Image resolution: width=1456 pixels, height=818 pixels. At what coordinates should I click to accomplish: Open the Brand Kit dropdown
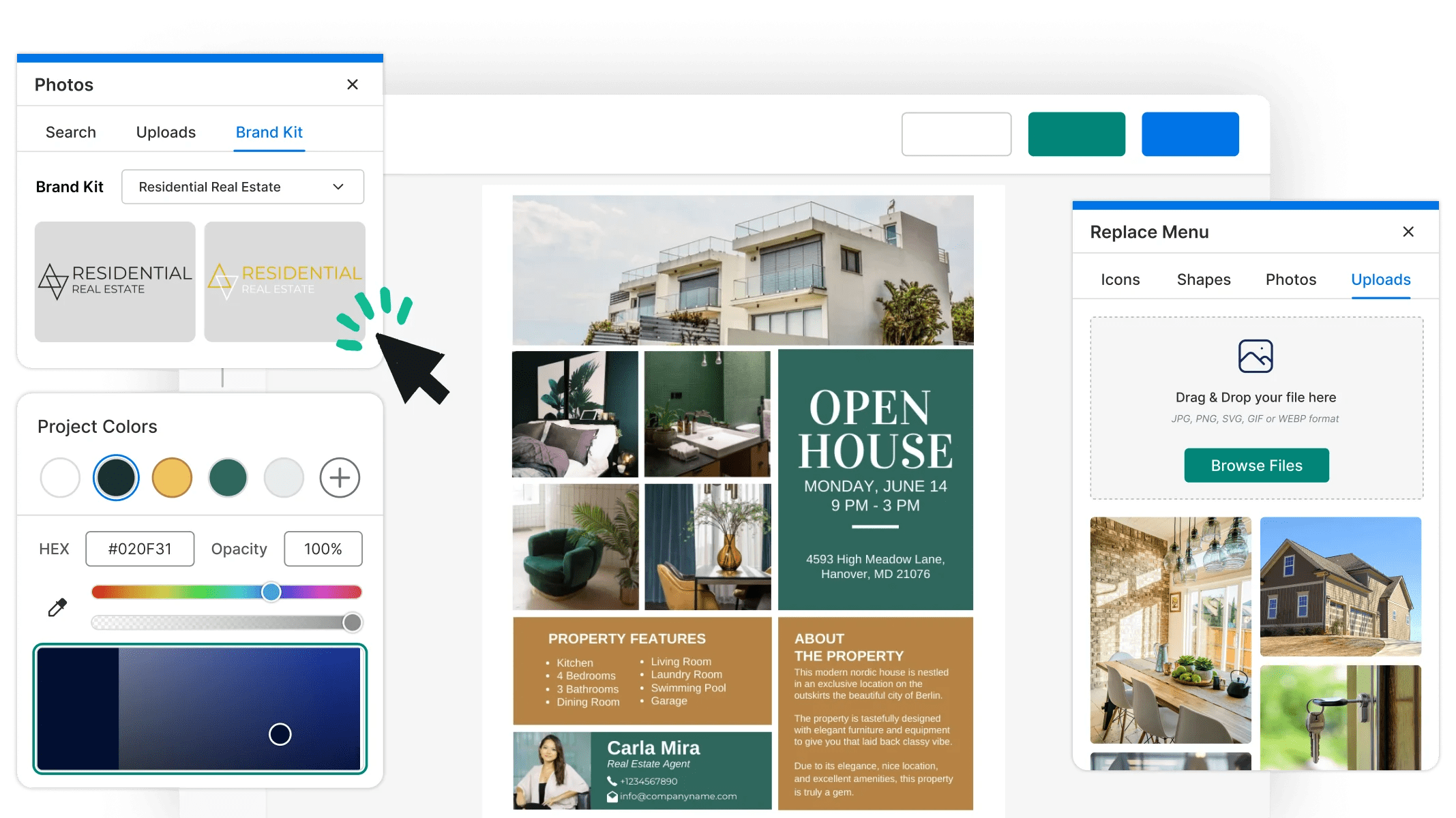tap(242, 187)
